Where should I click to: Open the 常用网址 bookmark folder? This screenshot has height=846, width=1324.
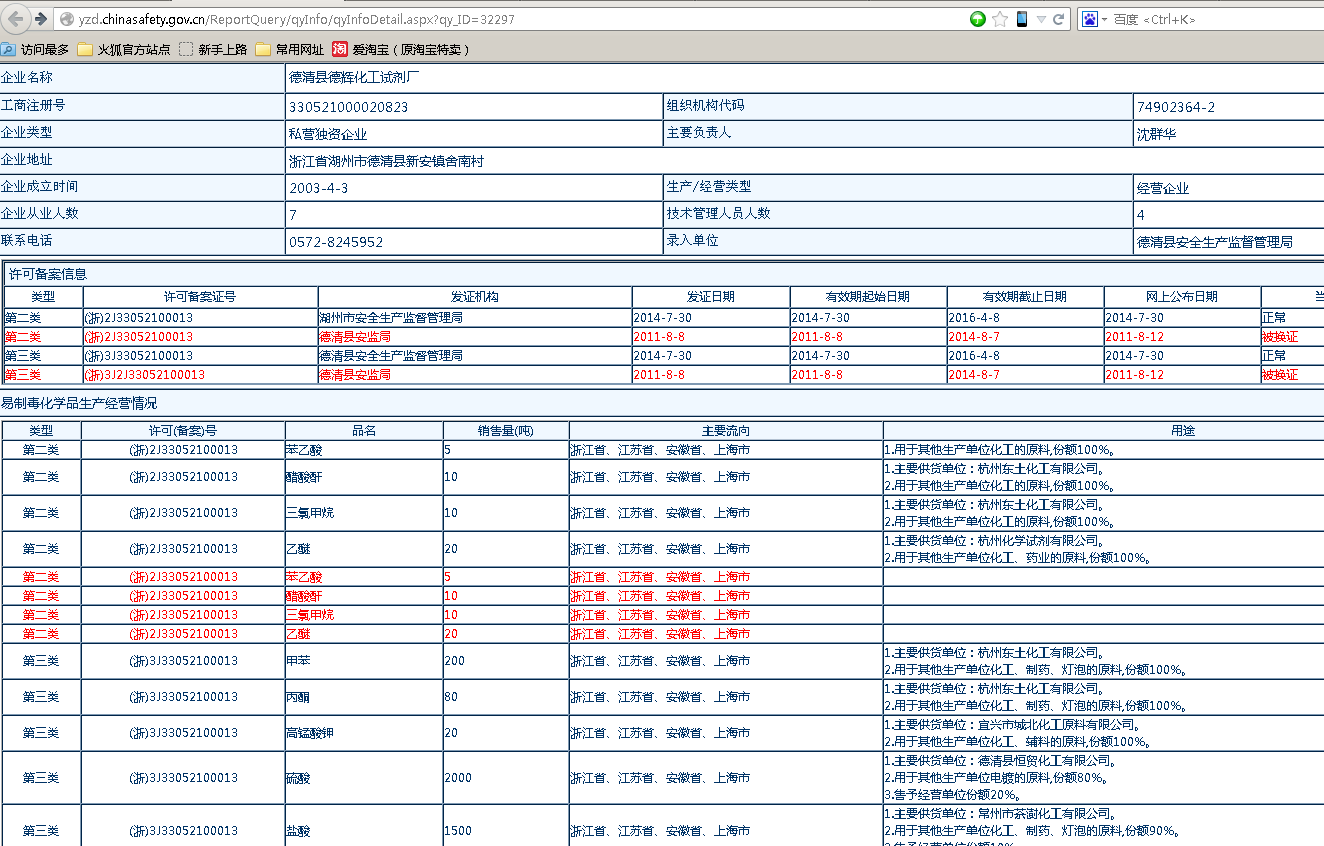coord(290,49)
